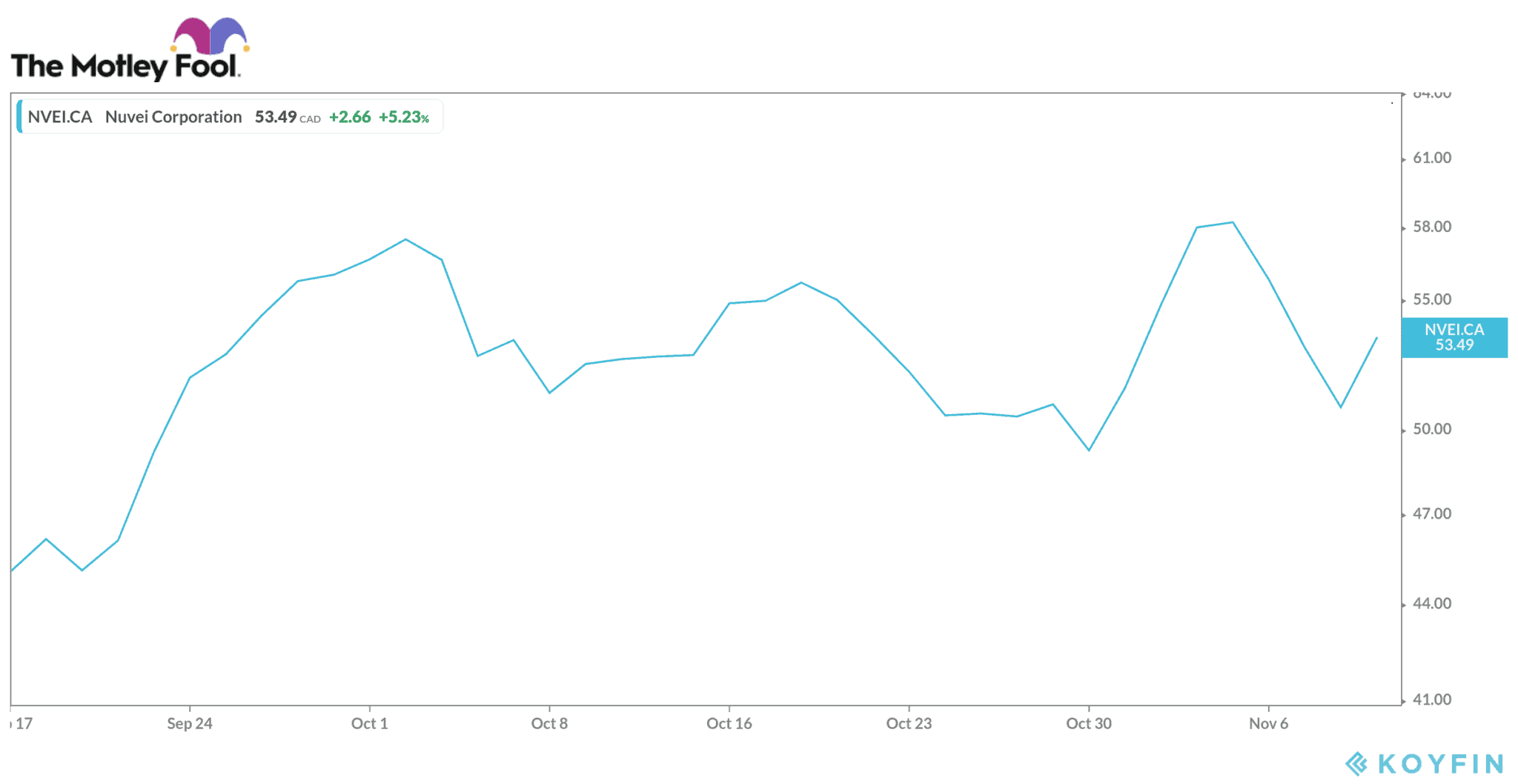Click the Oct 1 date label
Viewport: 1518px width, 784px height.
pos(369,723)
